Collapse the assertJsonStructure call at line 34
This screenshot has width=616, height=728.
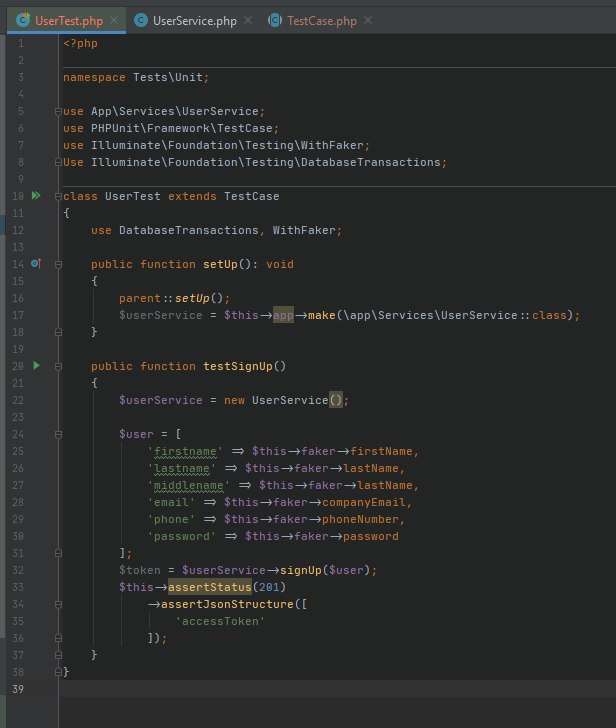[x=58, y=604]
